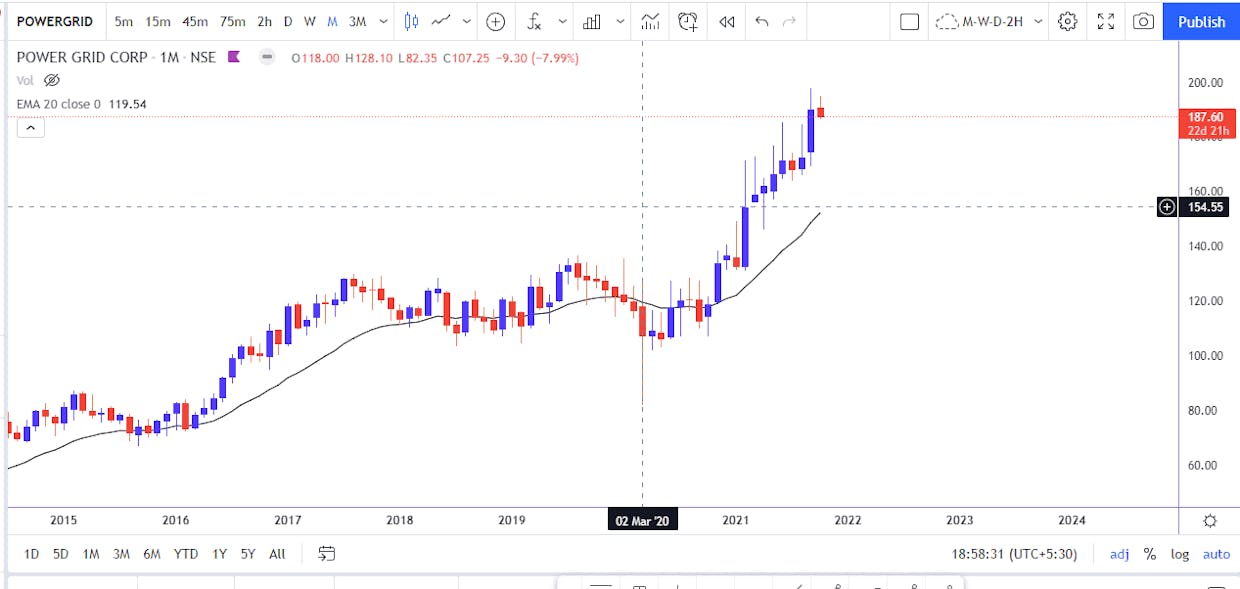Select the line chart style icon
The height and width of the screenshot is (589, 1240).
click(439, 21)
